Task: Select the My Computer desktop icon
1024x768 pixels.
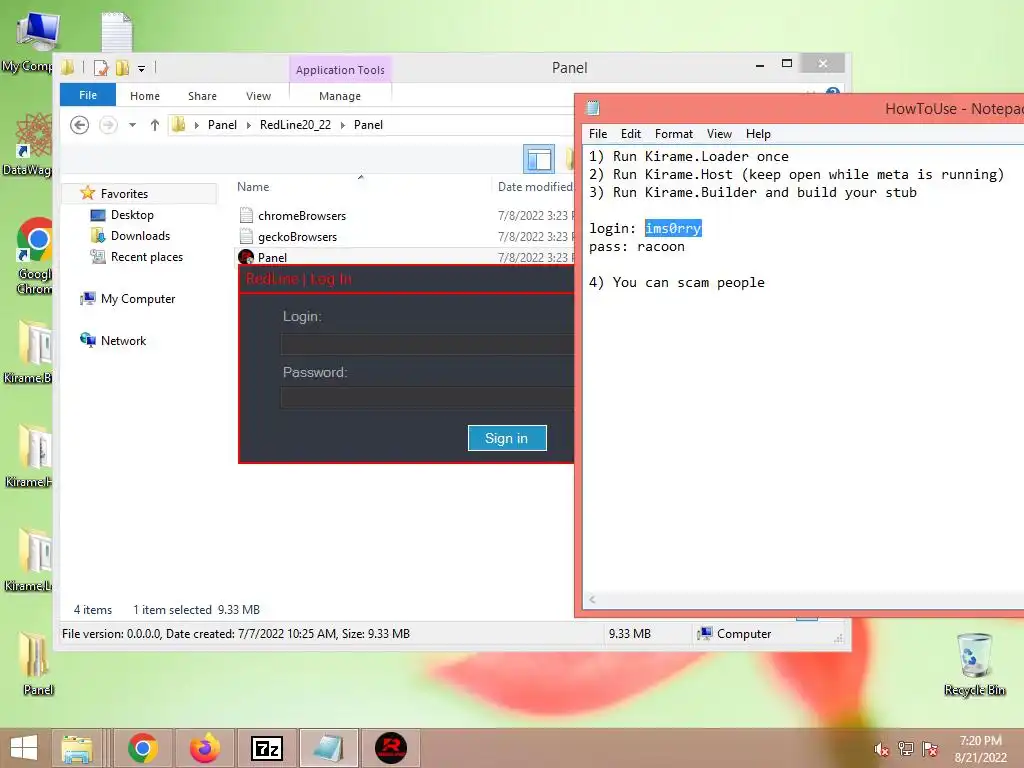Action: 31,42
